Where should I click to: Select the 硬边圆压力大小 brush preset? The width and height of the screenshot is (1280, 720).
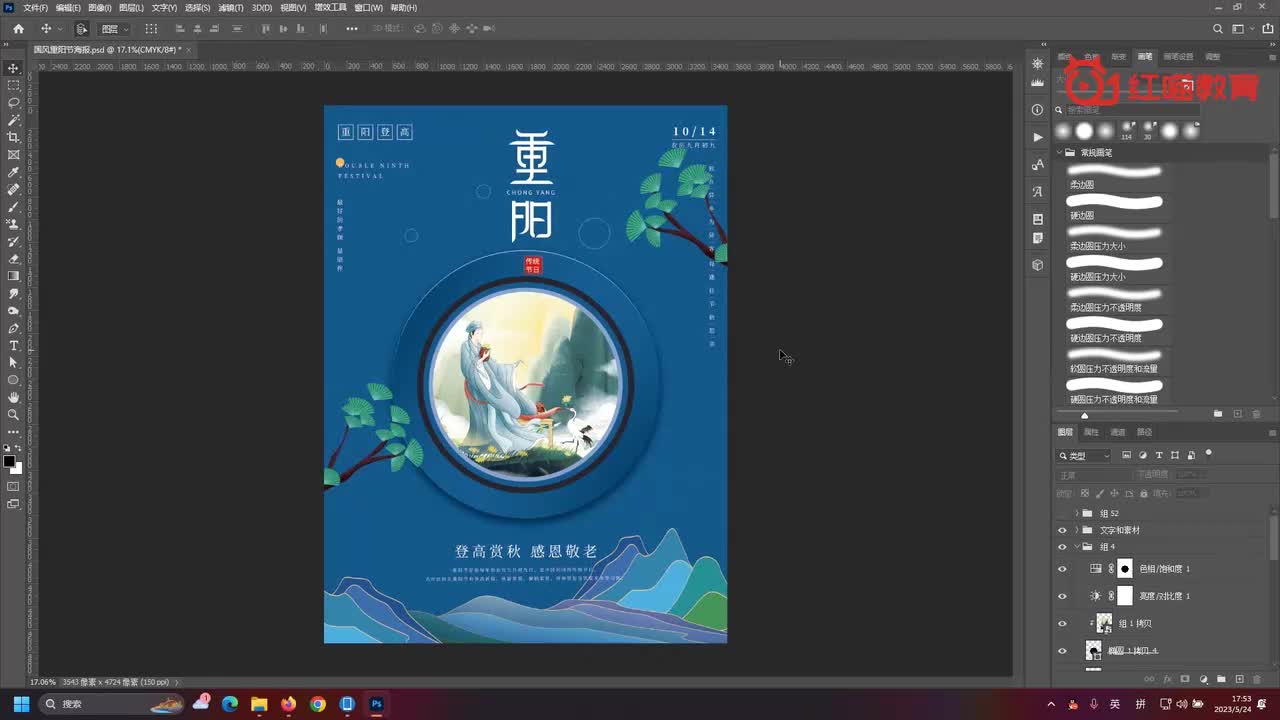(x=1115, y=268)
